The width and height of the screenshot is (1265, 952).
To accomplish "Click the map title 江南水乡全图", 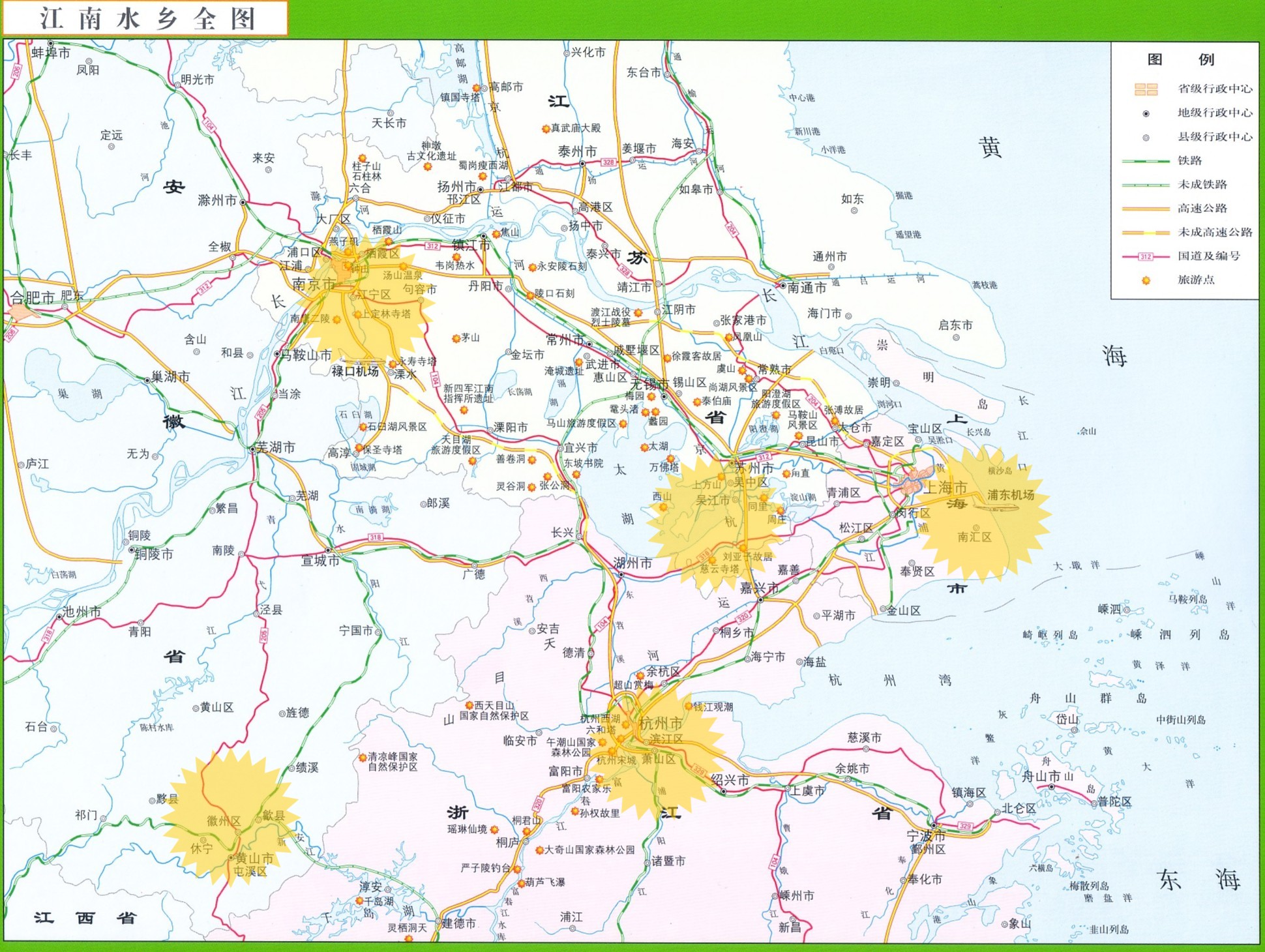I will coord(148,18).
